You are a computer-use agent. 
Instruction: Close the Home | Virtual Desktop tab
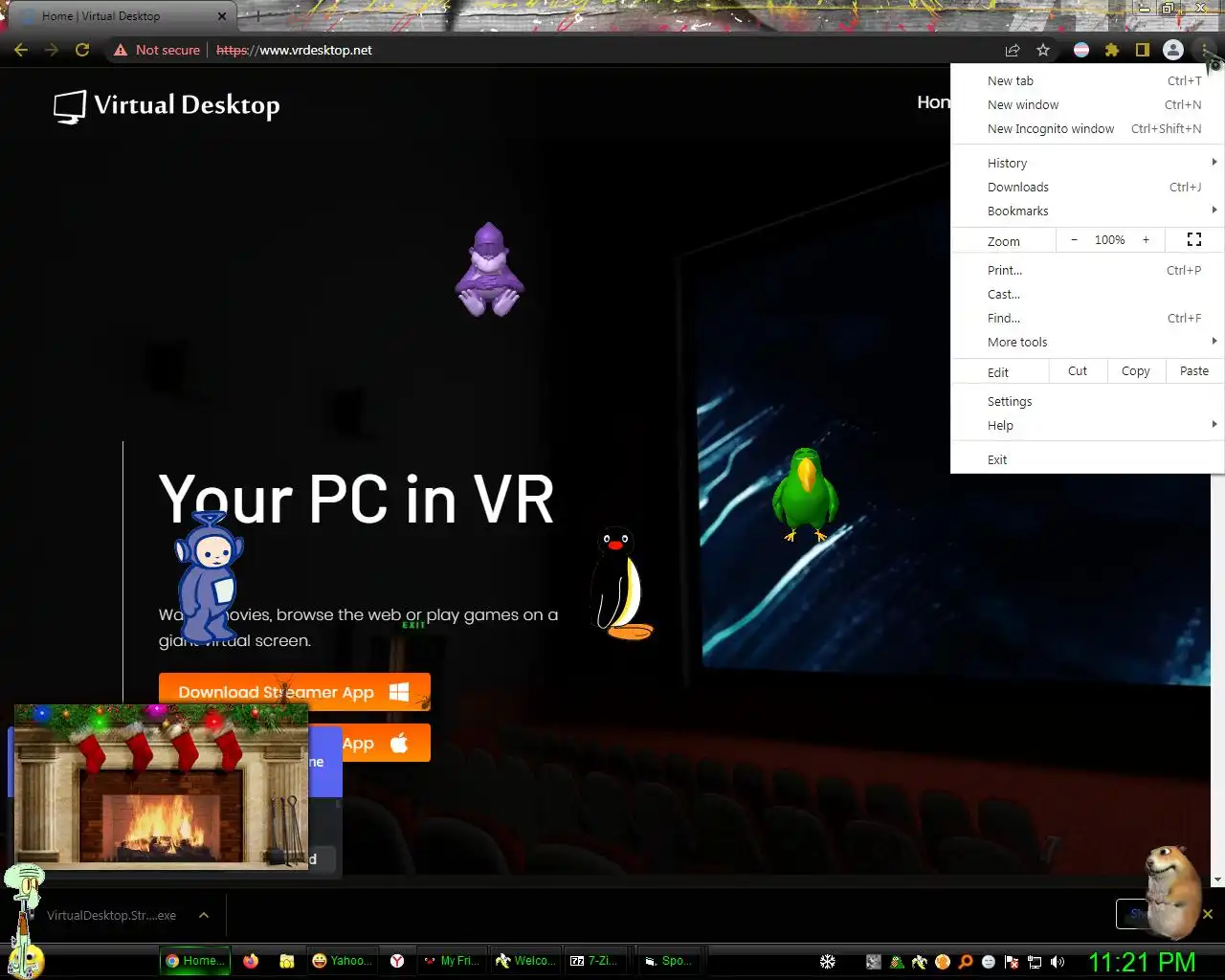(222, 16)
